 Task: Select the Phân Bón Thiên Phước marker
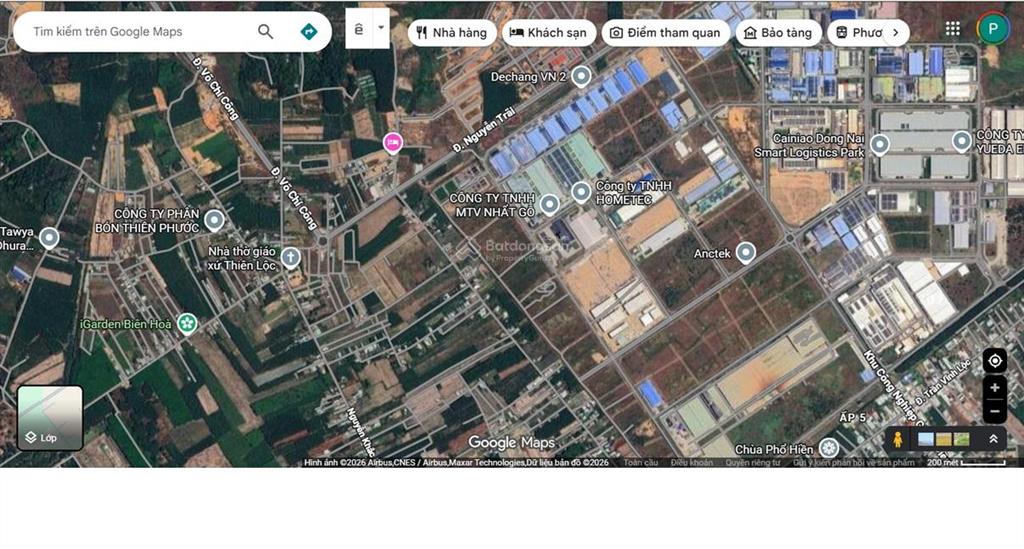[x=214, y=221]
